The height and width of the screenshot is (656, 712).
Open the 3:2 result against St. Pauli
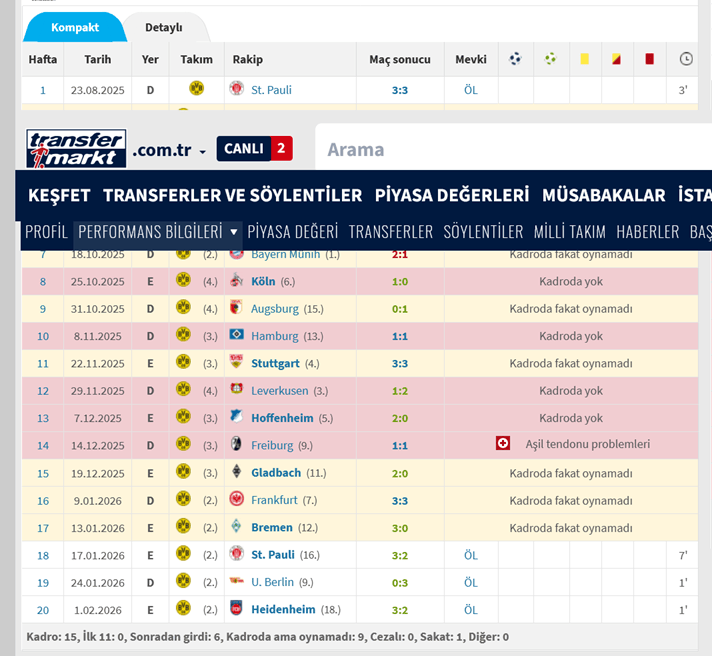(400, 555)
